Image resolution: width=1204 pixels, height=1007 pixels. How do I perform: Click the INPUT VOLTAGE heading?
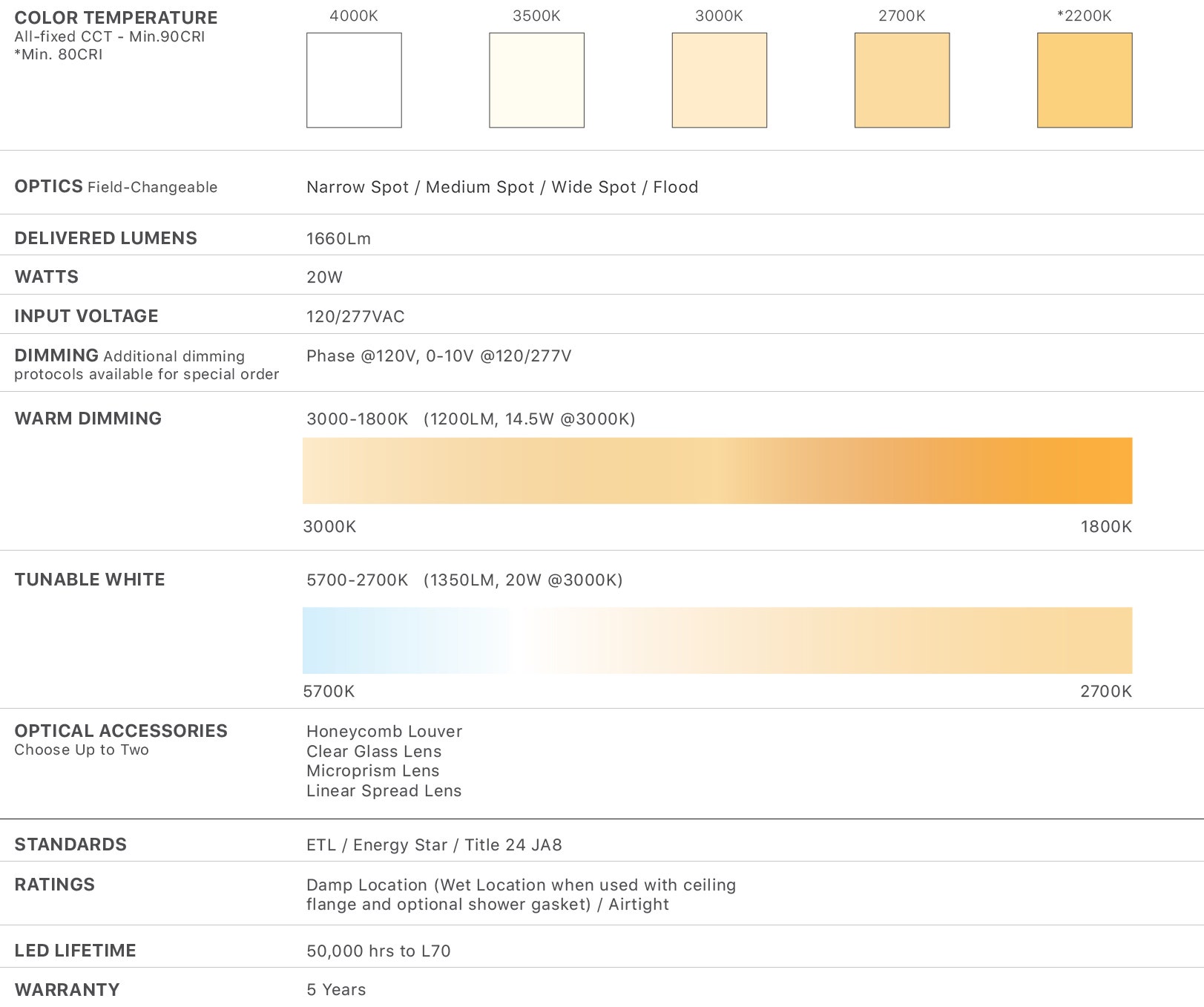pyautogui.click(x=86, y=316)
